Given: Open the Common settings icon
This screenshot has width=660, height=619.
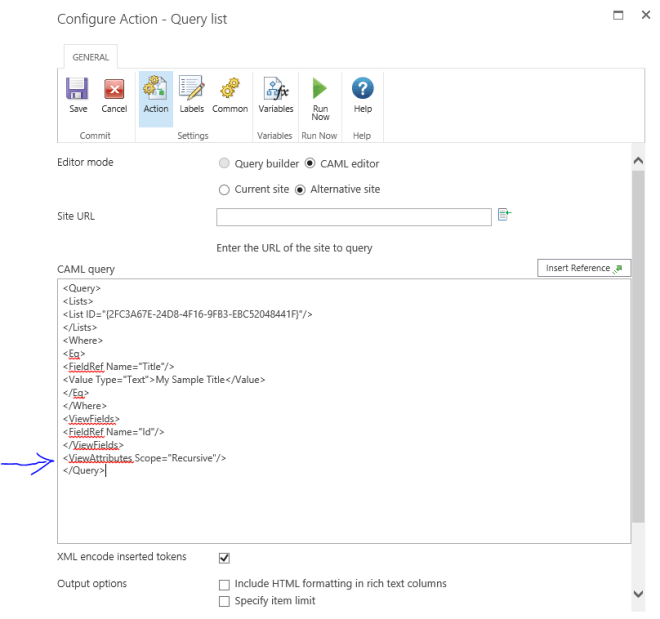Looking at the screenshot, I should coord(229,90).
